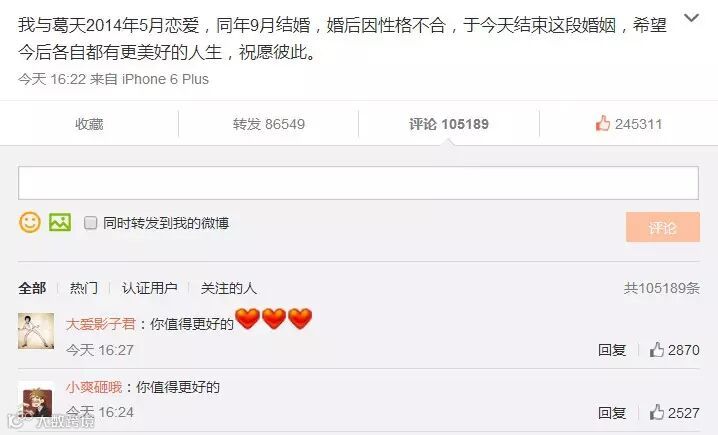This screenshot has width=718, height=435.
Task: Show comments from 认证用户
Action: [x=149, y=288]
